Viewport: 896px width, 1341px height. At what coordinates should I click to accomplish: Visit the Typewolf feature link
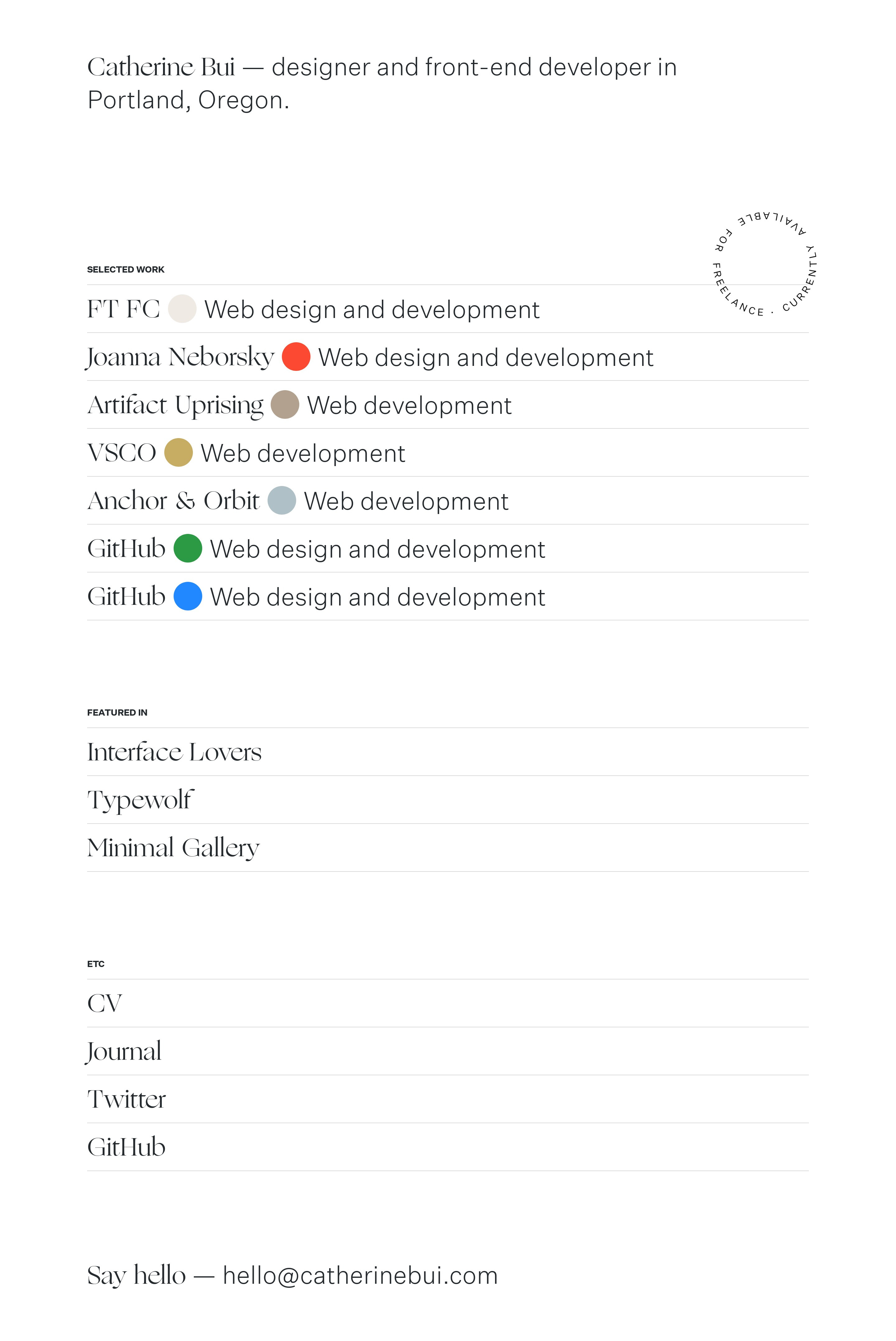tap(141, 800)
